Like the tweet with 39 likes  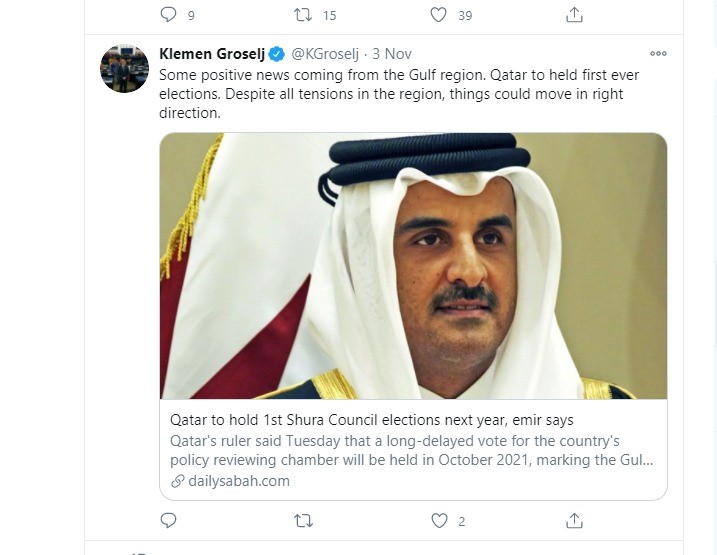pos(438,15)
